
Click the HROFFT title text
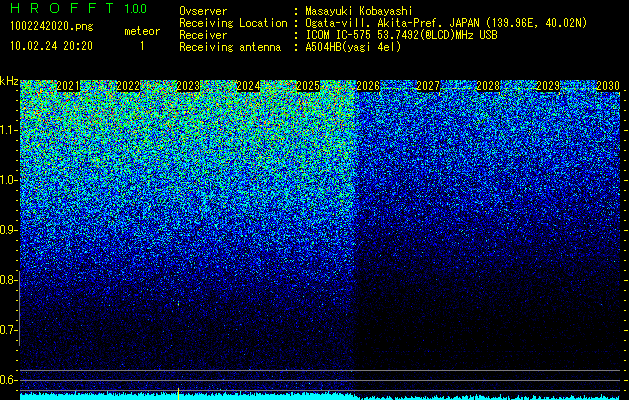coord(62,8)
